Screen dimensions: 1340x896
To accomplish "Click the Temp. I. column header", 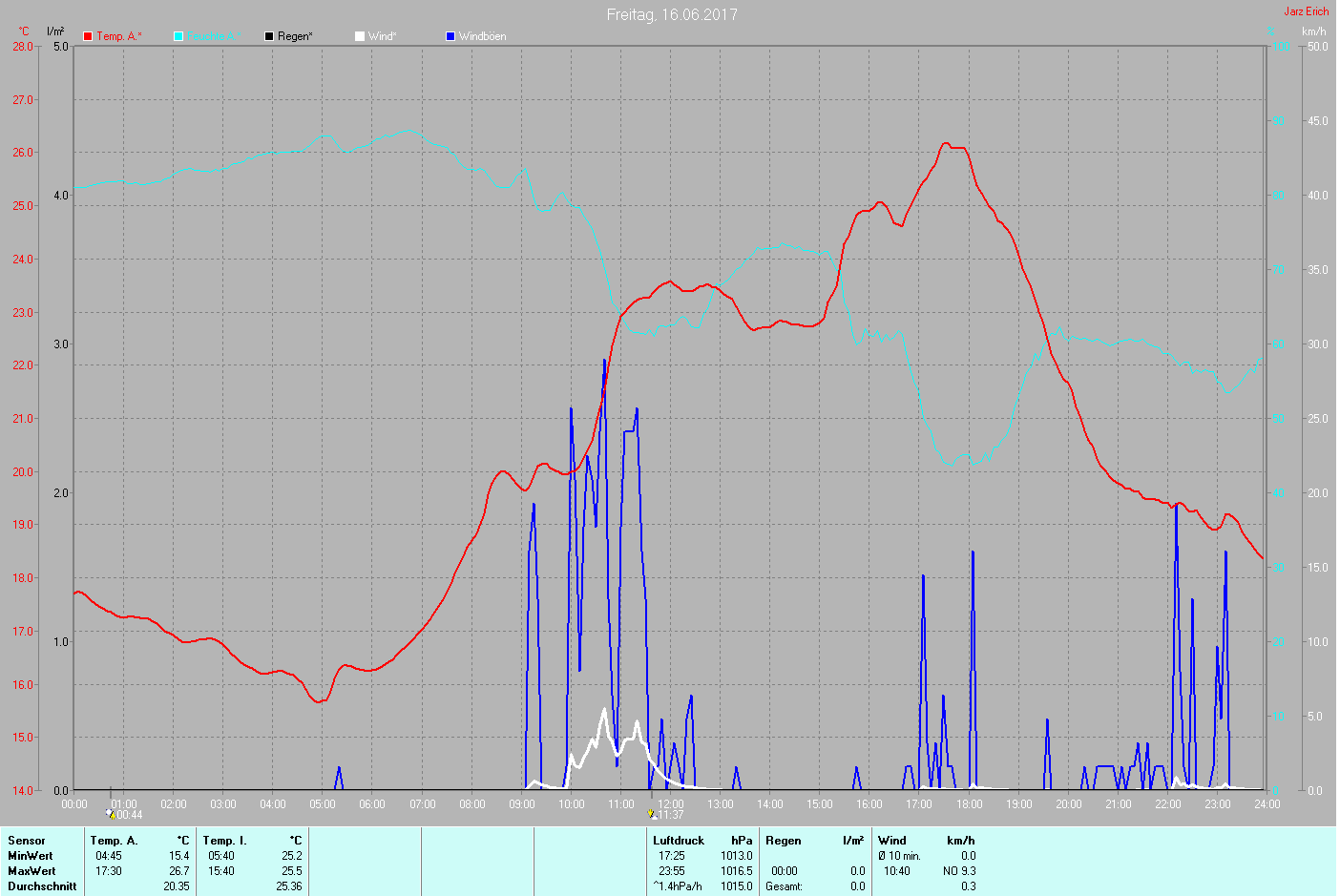I will coord(224,841).
